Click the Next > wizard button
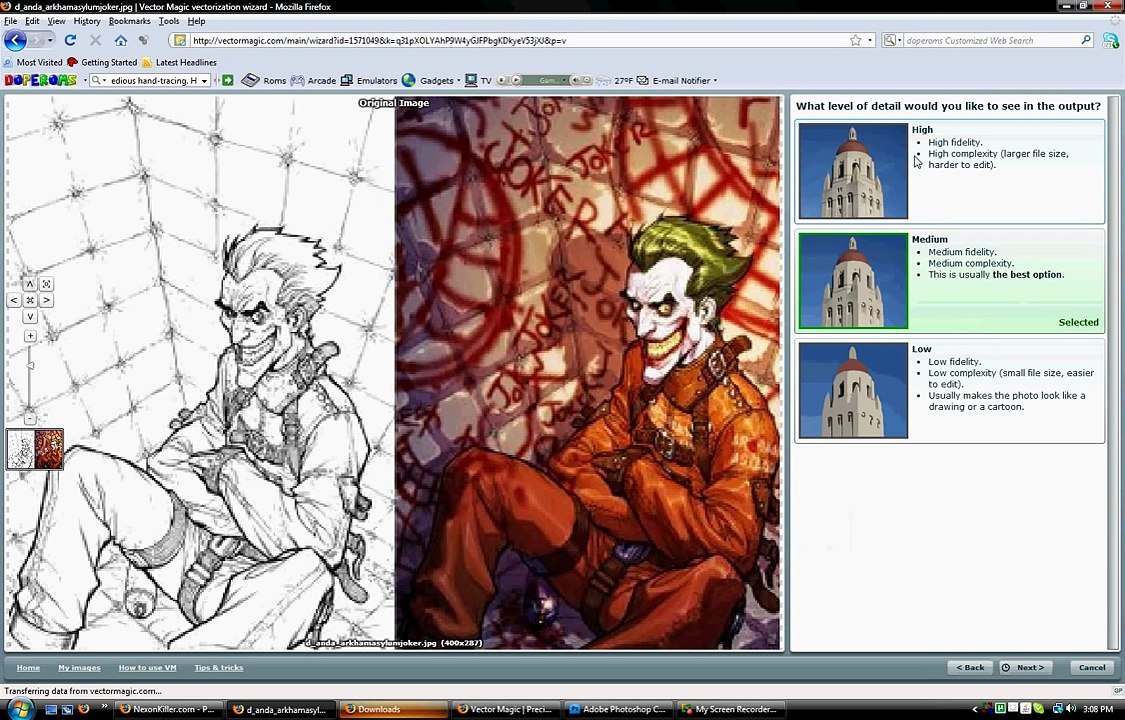 click(x=1025, y=667)
